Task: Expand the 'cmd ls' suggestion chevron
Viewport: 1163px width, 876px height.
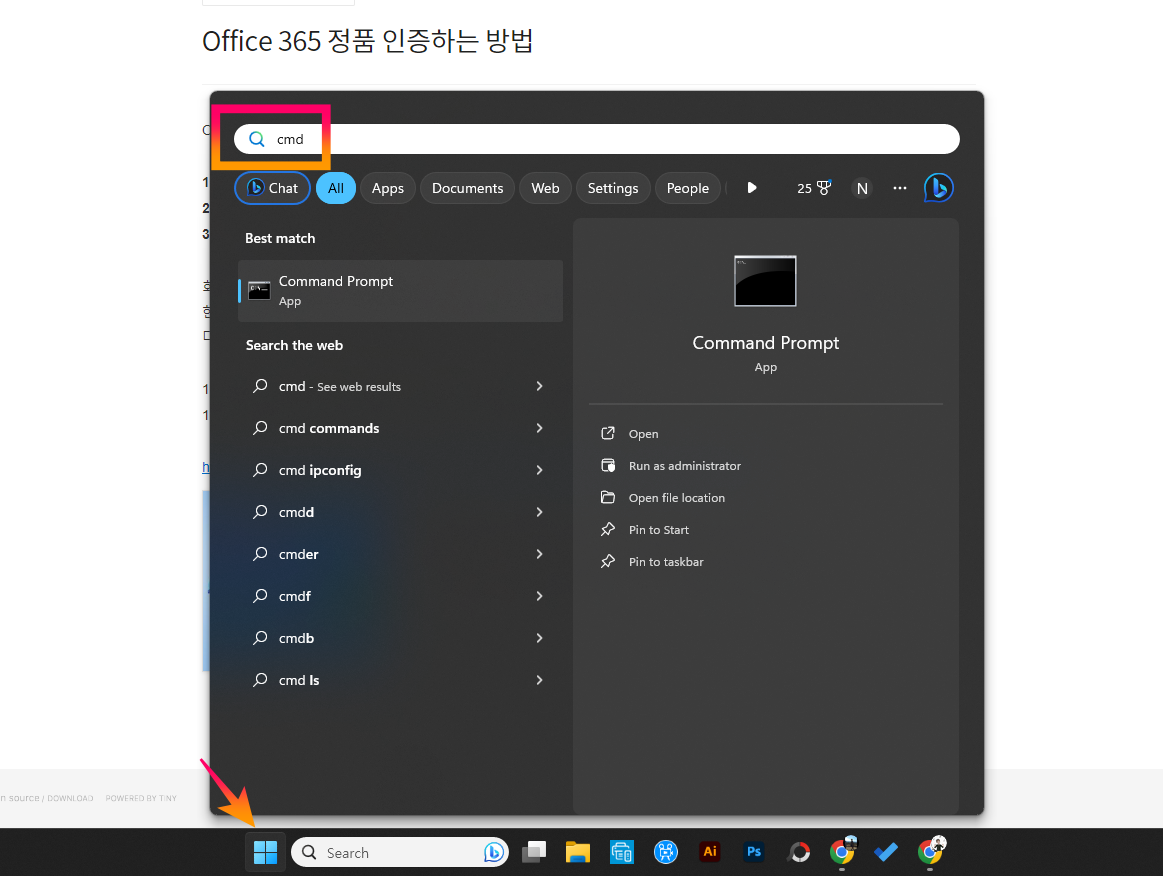Action: 539,680
